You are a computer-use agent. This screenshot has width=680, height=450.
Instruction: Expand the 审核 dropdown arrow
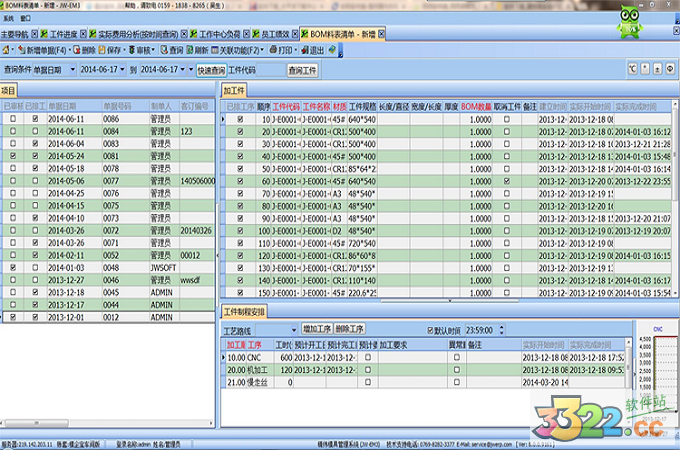[x=153, y=50]
